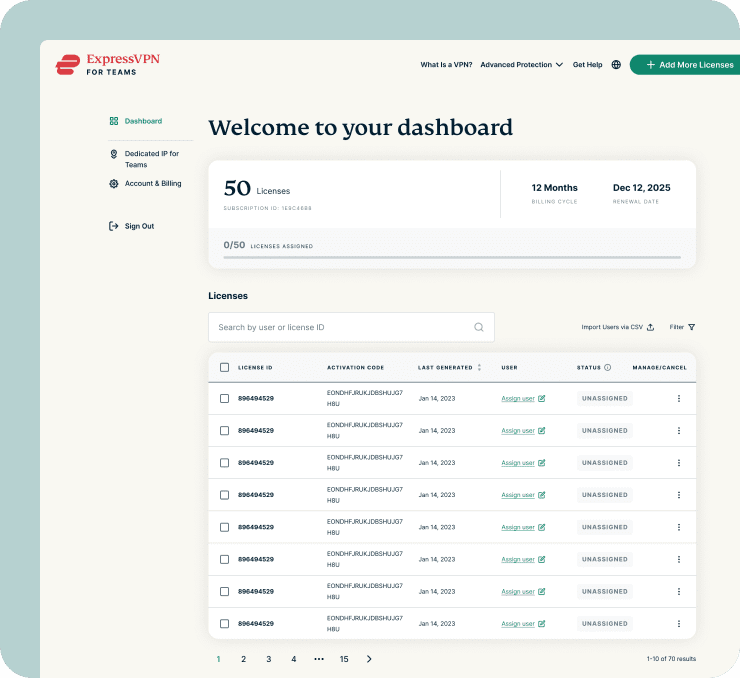
Task: Open the three-dot manage menu in fourth row
Action: click(679, 495)
